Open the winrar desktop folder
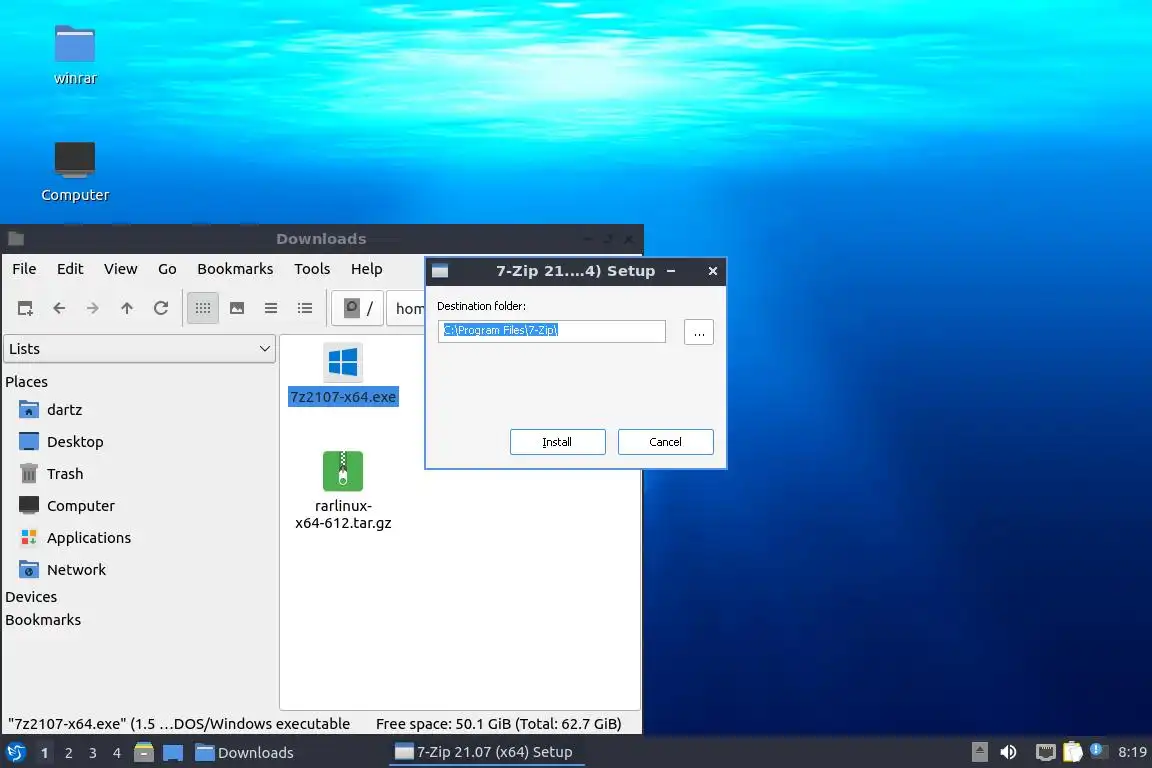Screen dimensions: 1152x768 point(75,55)
